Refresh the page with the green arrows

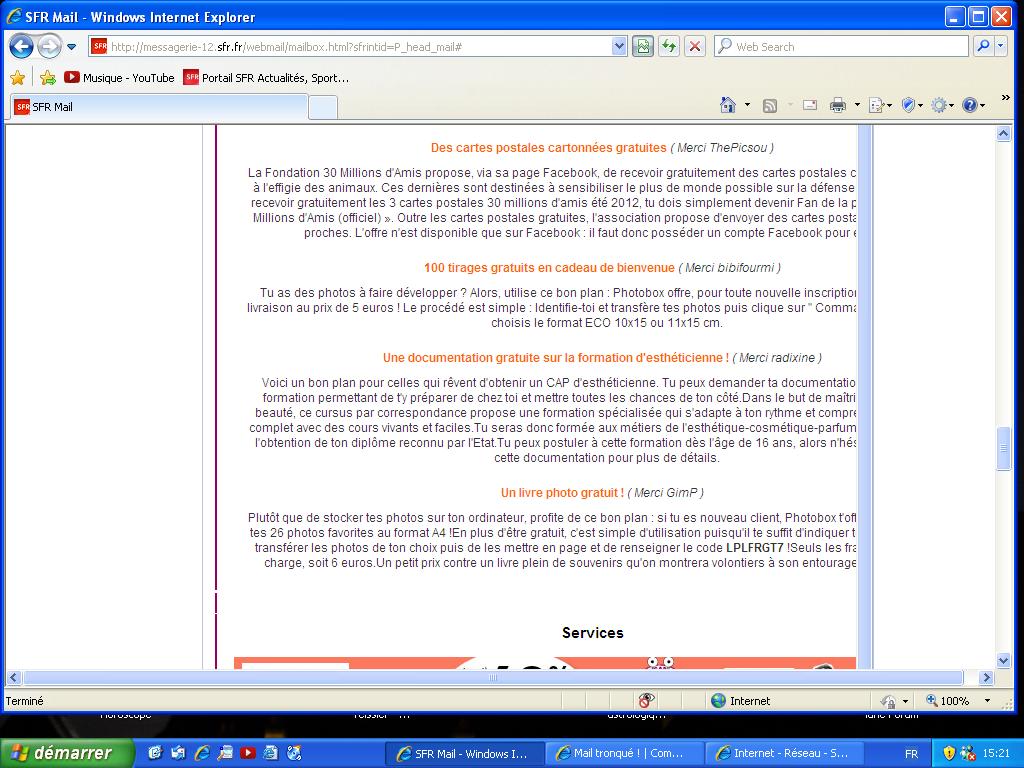(x=669, y=46)
